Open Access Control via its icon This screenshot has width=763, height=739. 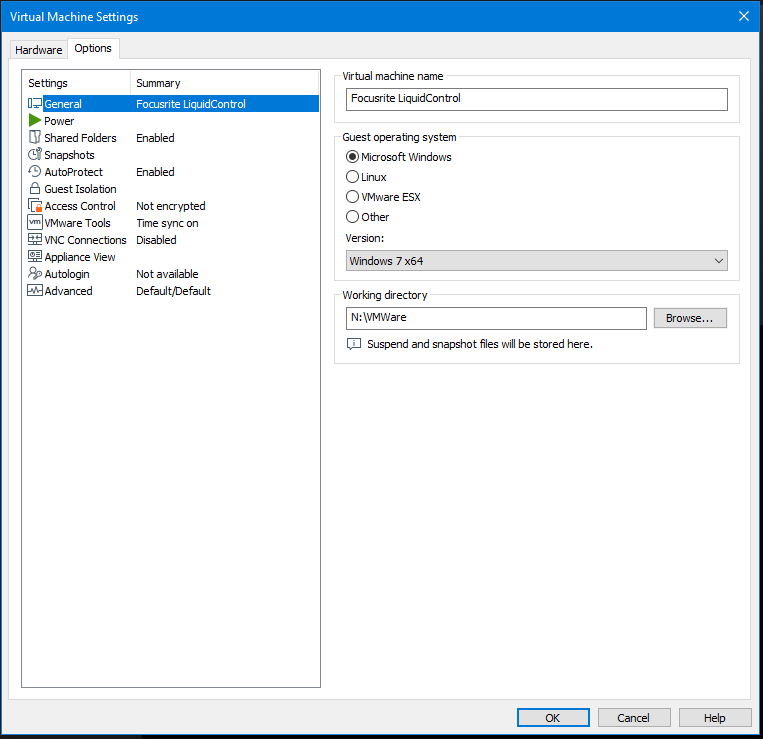pyautogui.click(x=35, y=206)
